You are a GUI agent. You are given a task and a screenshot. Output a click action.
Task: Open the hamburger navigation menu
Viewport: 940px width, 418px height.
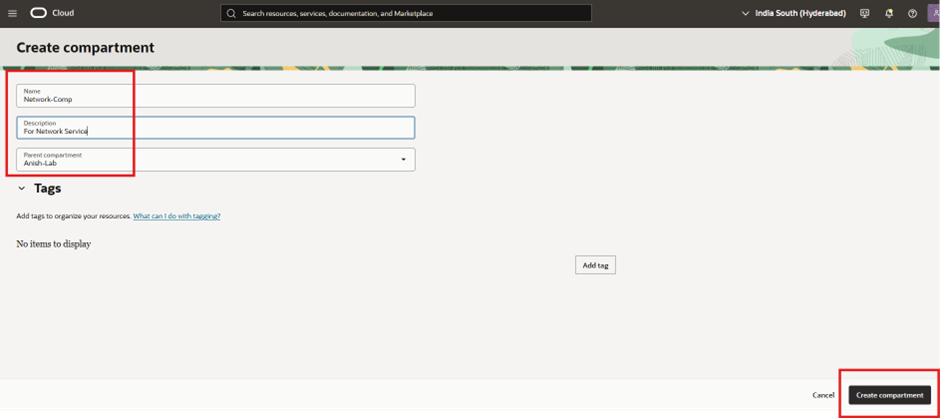coord(12,14)
